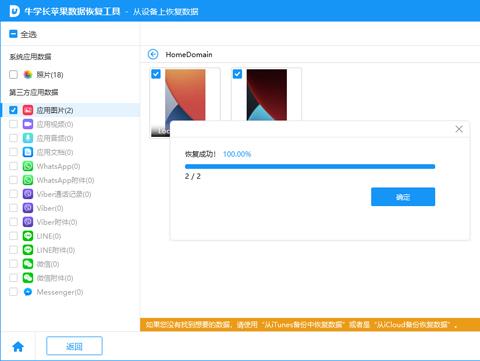
Task: Click the LINE(0) green icon
Action: (x=28, y=236)
